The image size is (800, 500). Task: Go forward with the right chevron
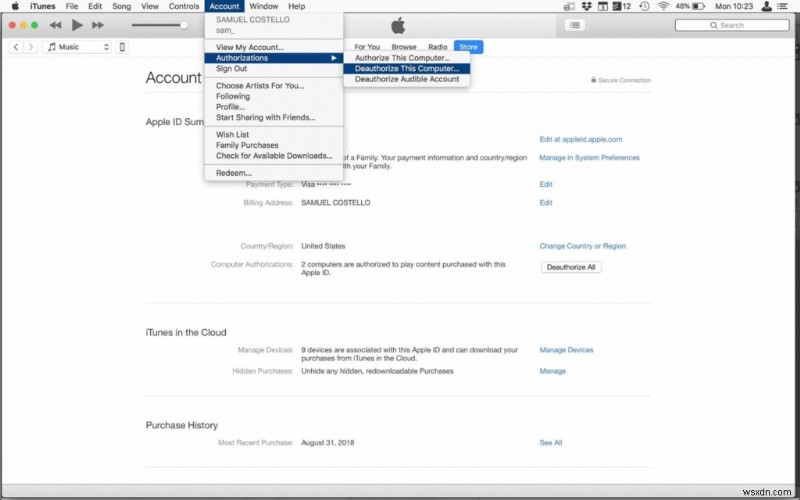coord(31,47)
